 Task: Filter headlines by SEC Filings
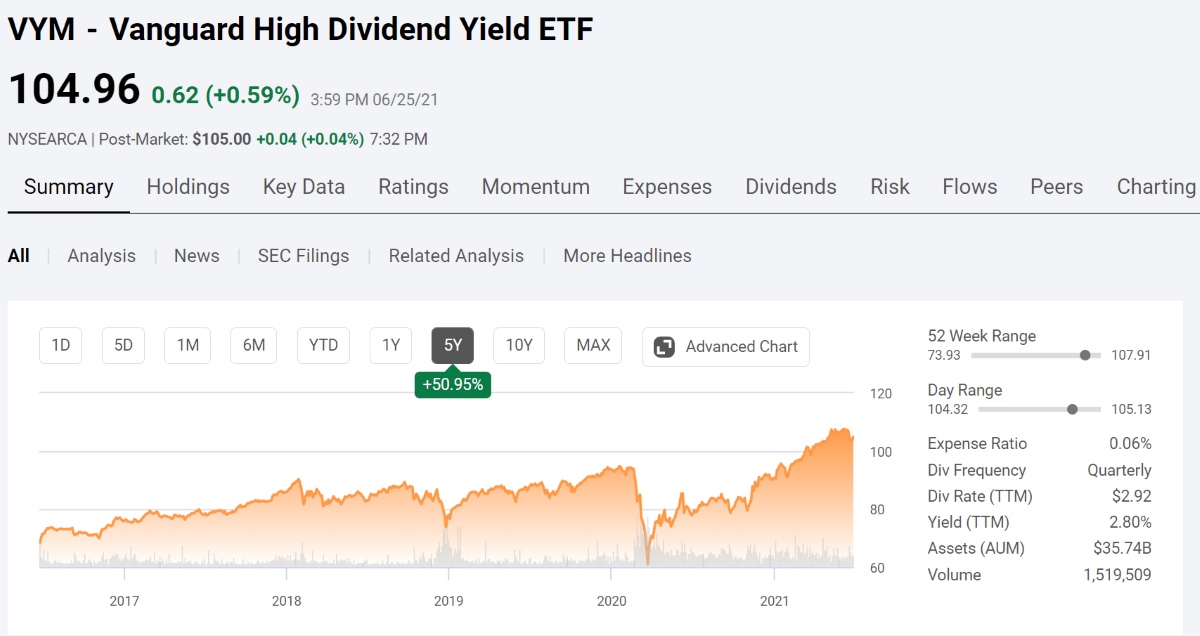pyautogui.click(x=304, y=256)
